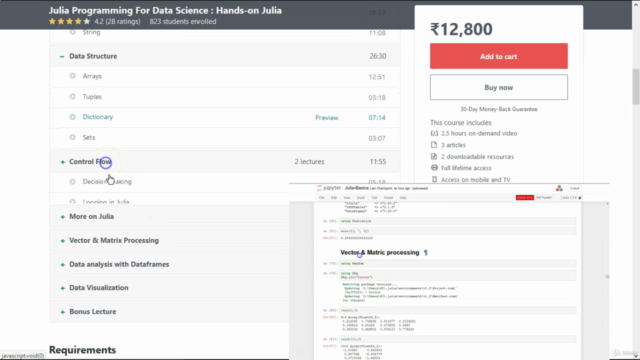Screen dimensions: 640x360
Task: Open the File menu in Jupyter notebook
Action: (322, 198)
